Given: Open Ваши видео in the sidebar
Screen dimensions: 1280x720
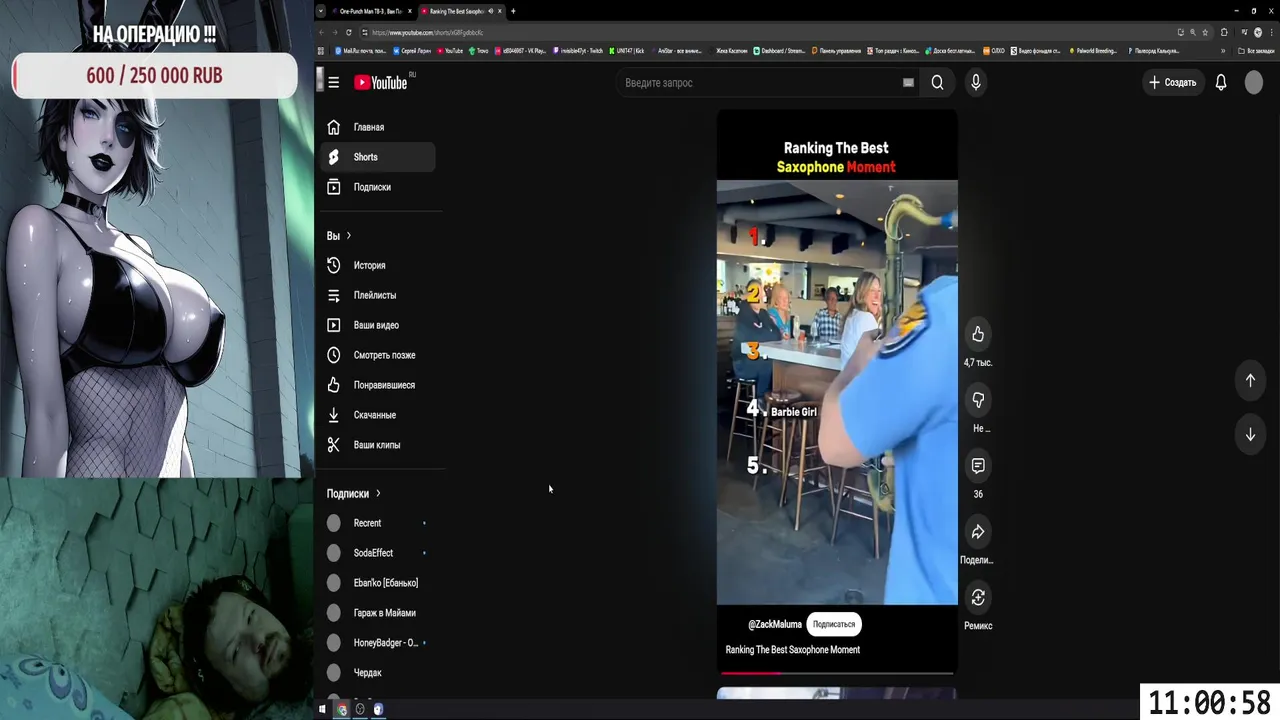Looking at the screenshot, I should point(378,325).
